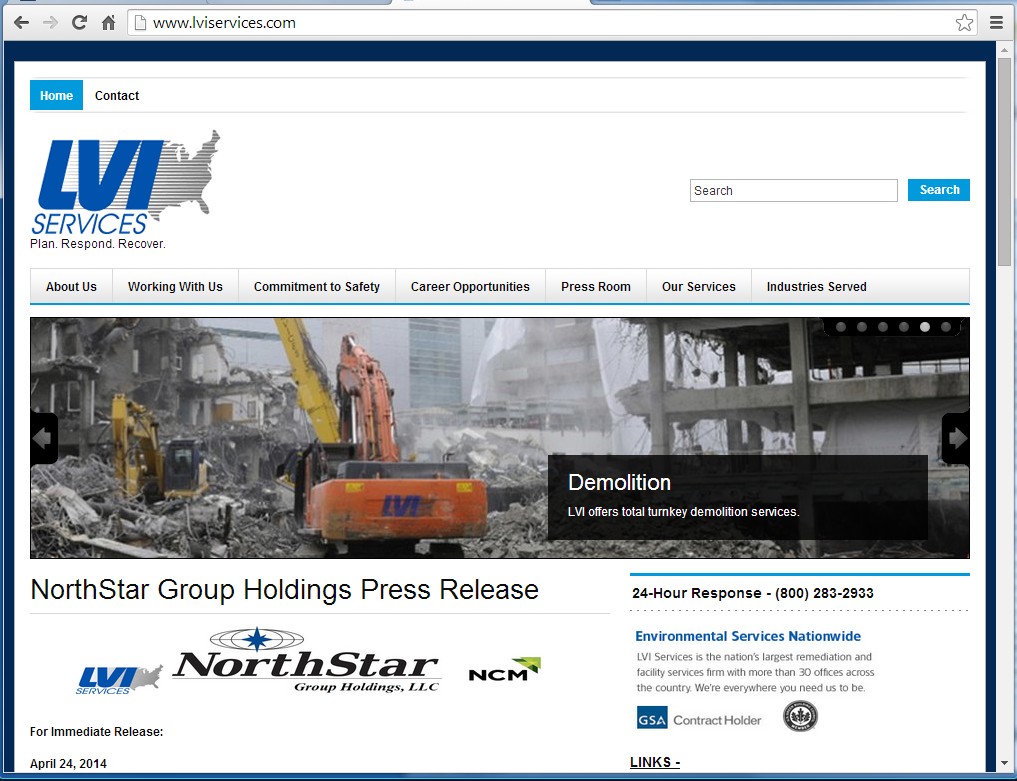Click the Environmental Services Nationwide heading
The image size is (1017, 781).
[748, 636]
